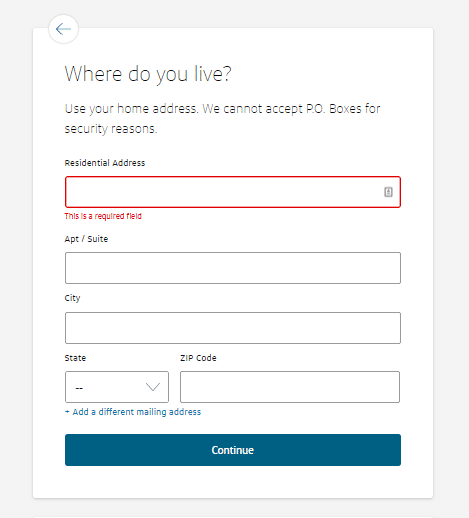Screen dimensions: 469x518
Task: Focus the ZIP Code text field
Action: [290, 387]
